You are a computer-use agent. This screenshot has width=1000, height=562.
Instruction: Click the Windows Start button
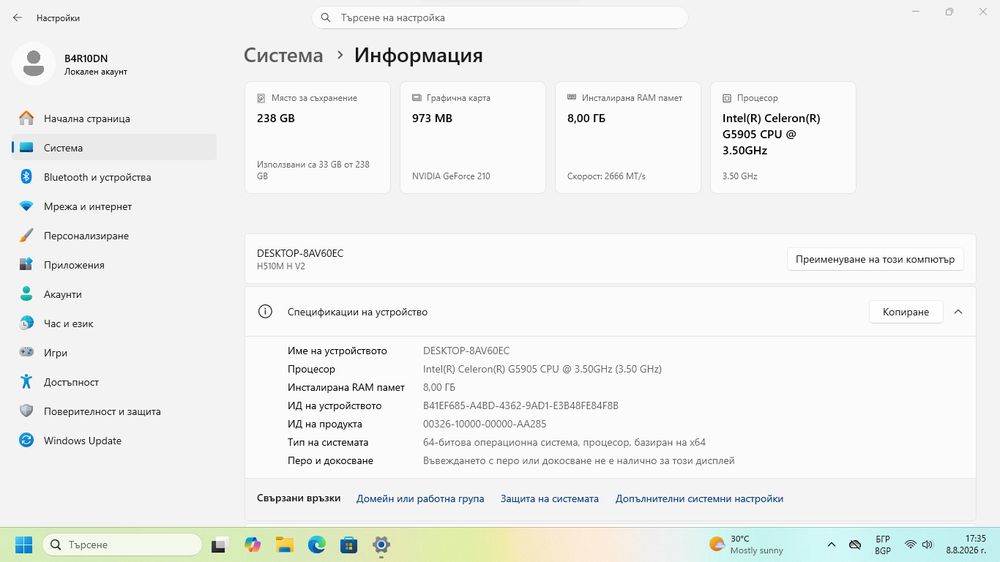24,545
